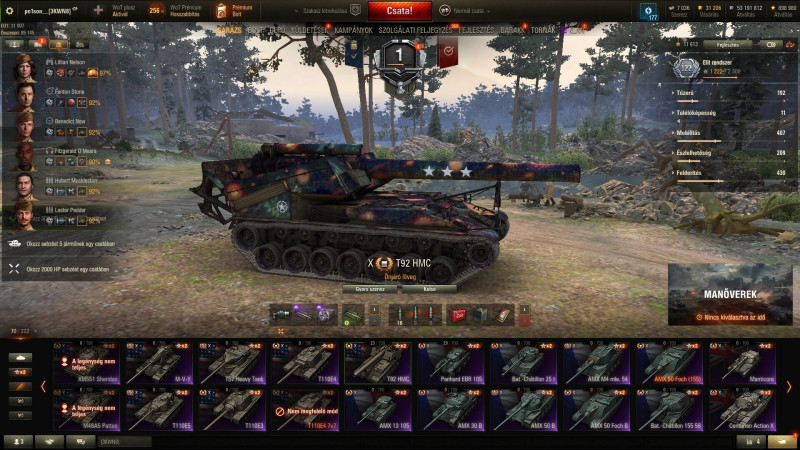Screen dimensions: 800x450
Task: Switch to the KAMPÁNYOK tab
Action: (353, 30)
